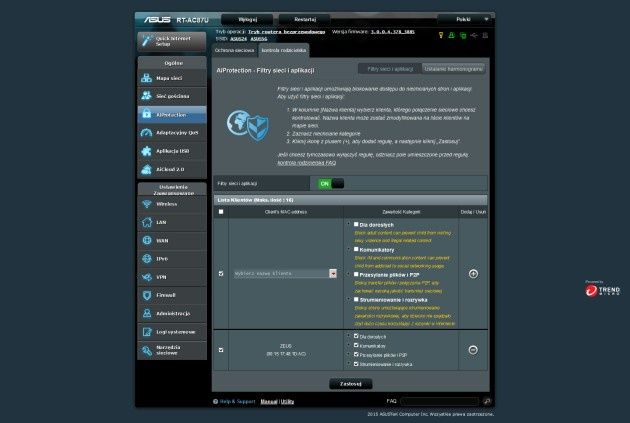Viewport: 630px width, 423px height.
Task: Open the Manual link in footer
Action: [x=269, y=401]
